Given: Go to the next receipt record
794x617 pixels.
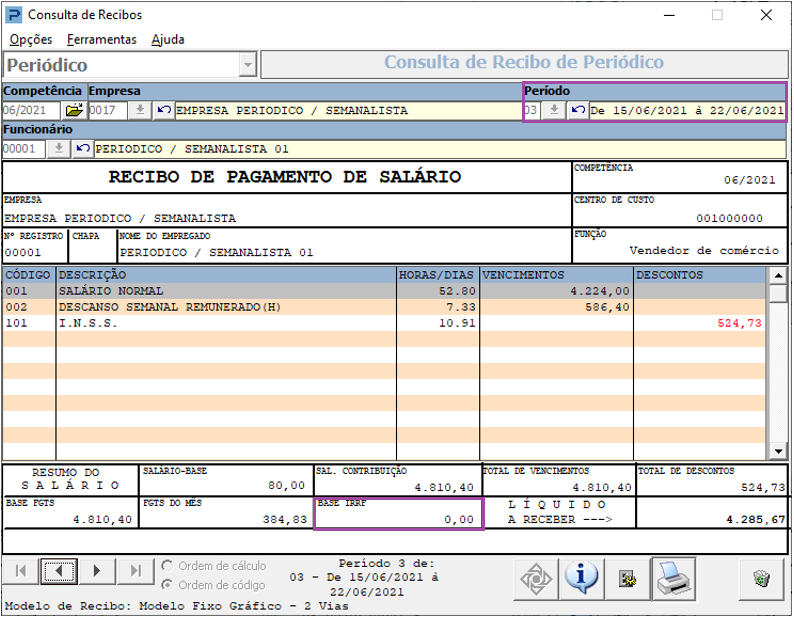Looking at the screenshot, I should point(97,571).
